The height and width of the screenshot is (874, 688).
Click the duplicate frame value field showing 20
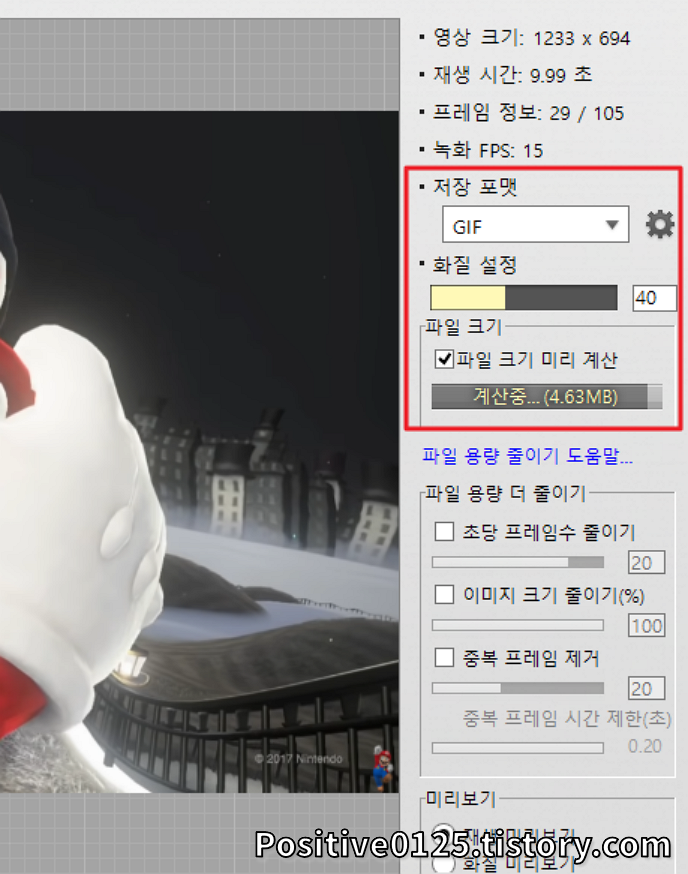646,688
